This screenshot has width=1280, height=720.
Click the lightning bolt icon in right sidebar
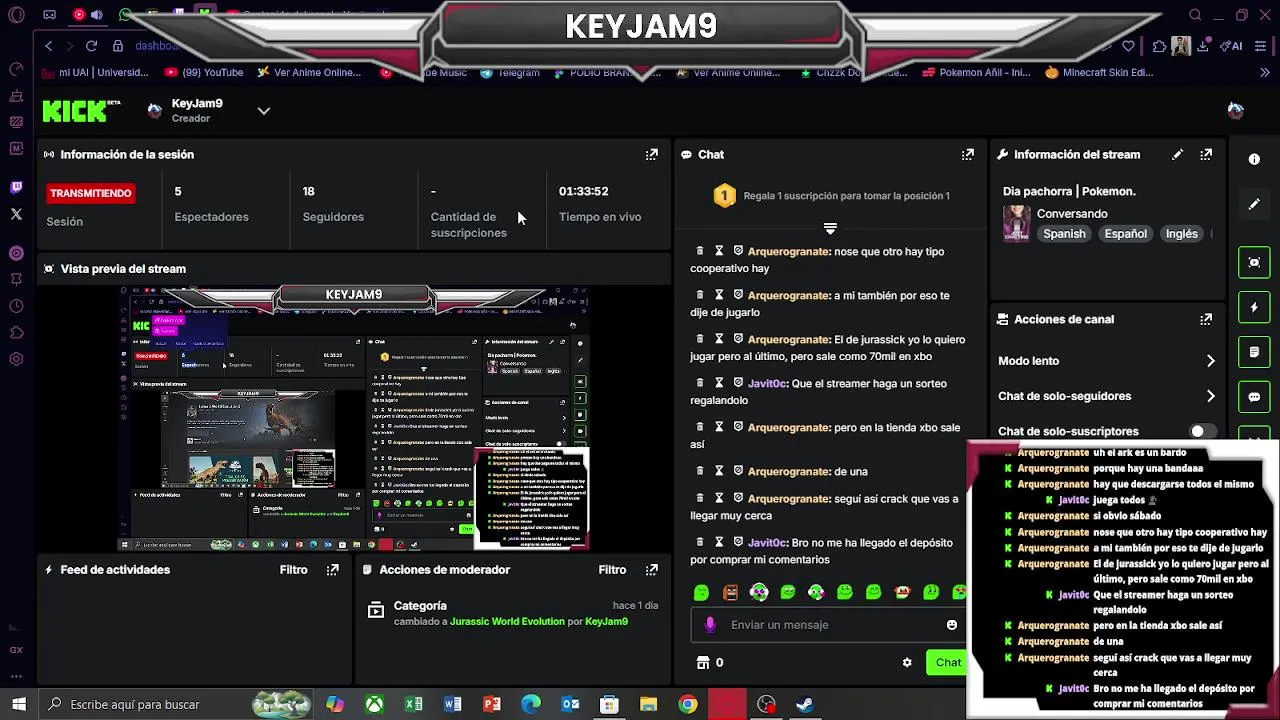coord(1254,307)
